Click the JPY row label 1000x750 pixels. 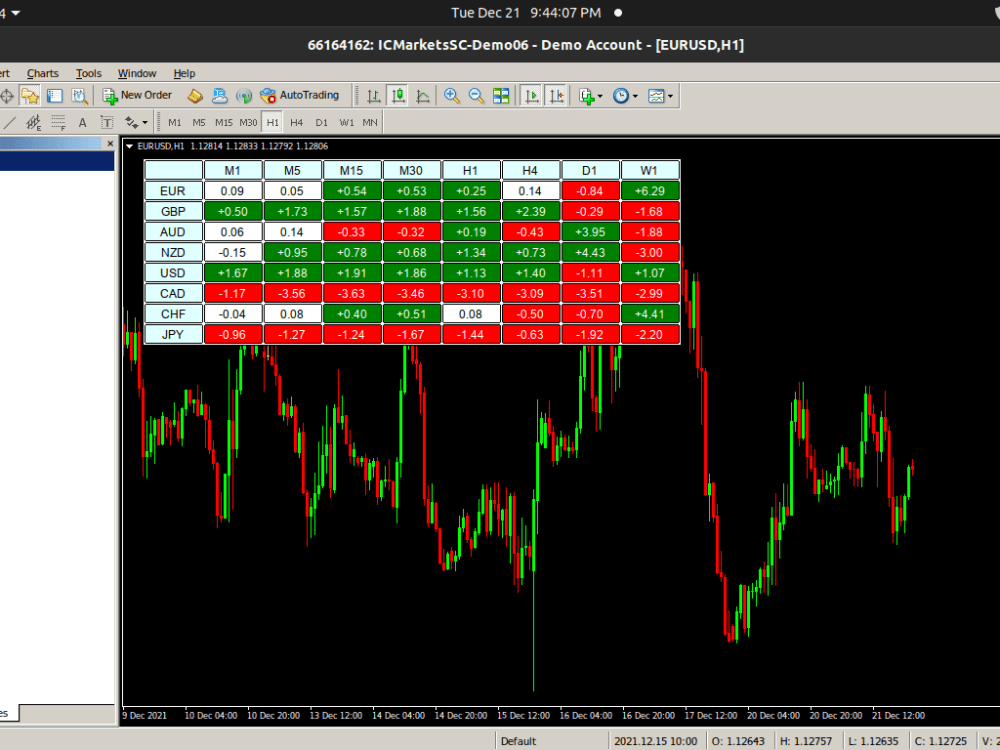[x=173, y=334]
